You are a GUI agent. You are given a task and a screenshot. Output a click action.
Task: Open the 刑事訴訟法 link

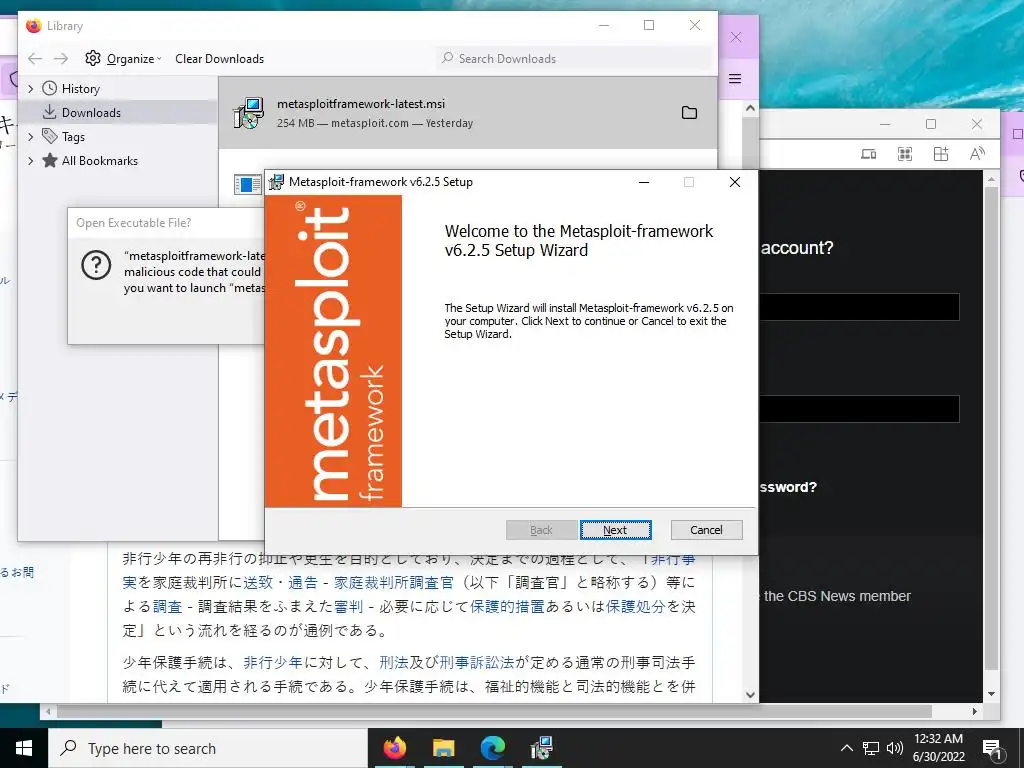[477, 663]
